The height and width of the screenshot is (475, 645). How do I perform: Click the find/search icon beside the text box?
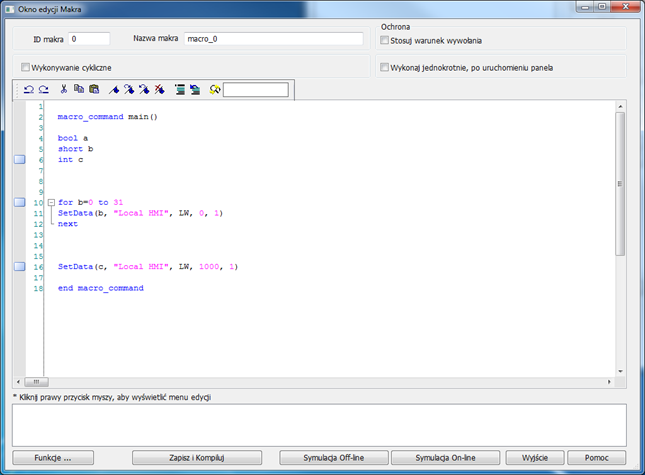[215, 89]
